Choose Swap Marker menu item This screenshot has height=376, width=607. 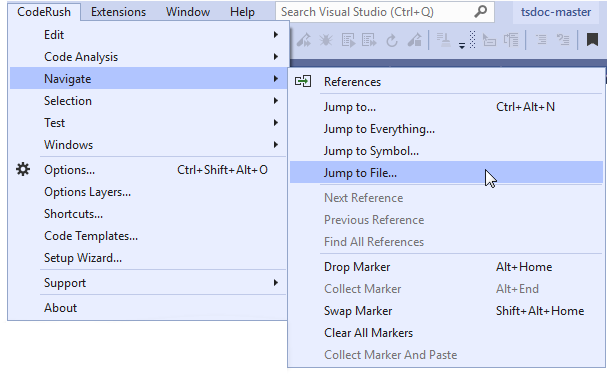point(446,311)
